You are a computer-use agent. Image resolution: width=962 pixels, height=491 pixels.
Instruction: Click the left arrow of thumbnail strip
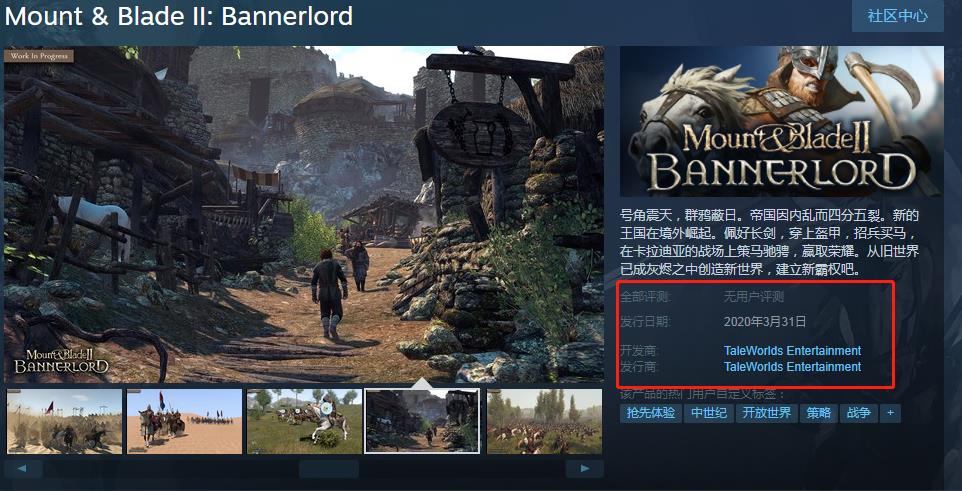point(23,469)
